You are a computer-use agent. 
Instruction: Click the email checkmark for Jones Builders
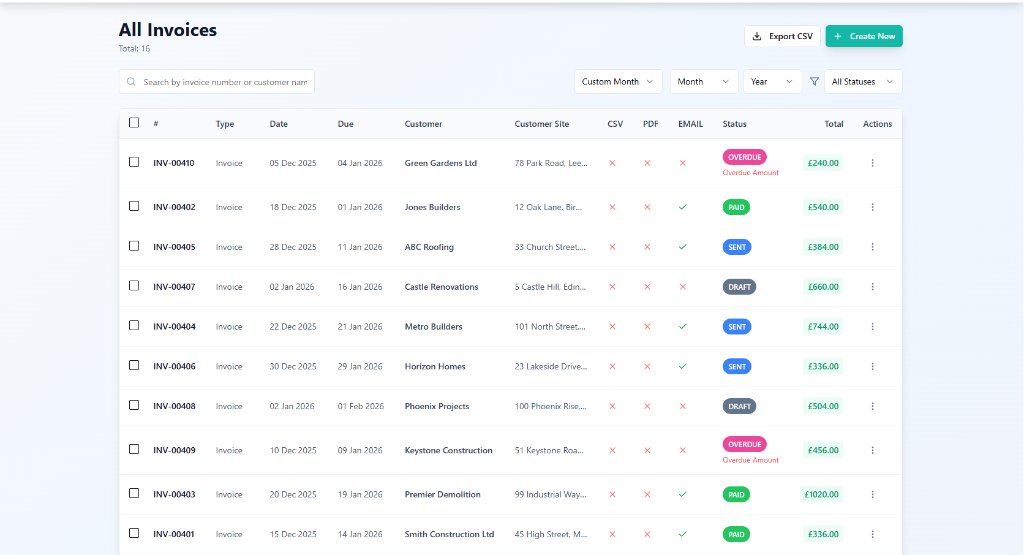pos(682,207)
